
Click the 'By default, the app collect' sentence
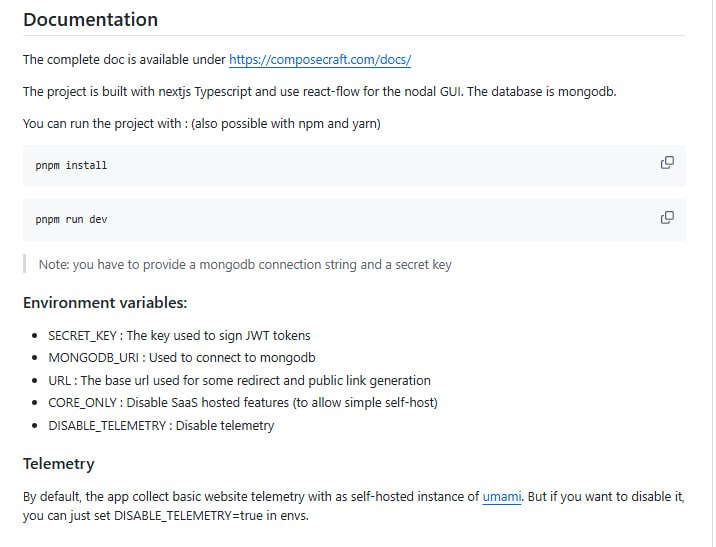250,496
